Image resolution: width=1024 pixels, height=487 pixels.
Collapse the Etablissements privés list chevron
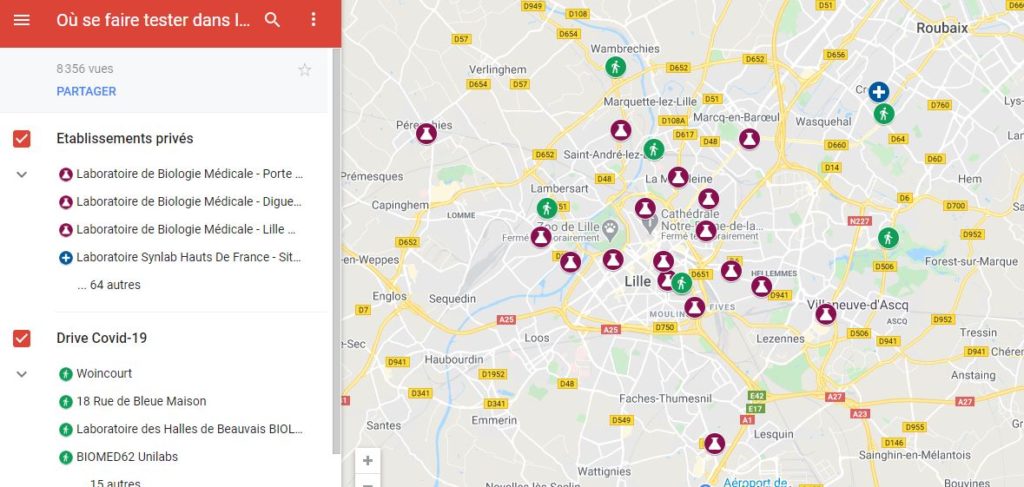tap(22, 174)
